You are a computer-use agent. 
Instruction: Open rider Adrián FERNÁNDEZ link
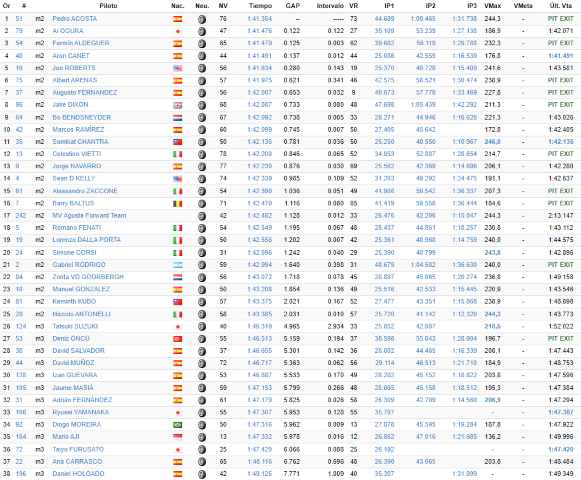coord(82,400)
